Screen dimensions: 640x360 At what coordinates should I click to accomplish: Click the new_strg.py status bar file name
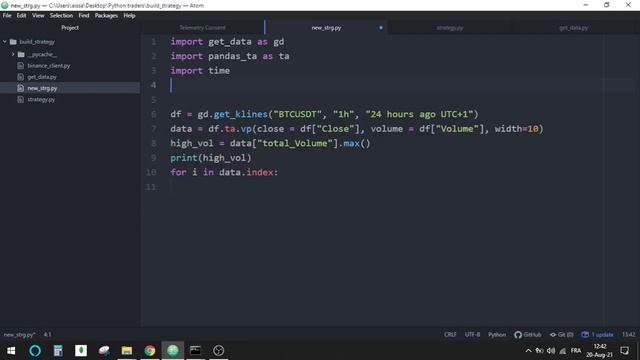click(19, 335)
